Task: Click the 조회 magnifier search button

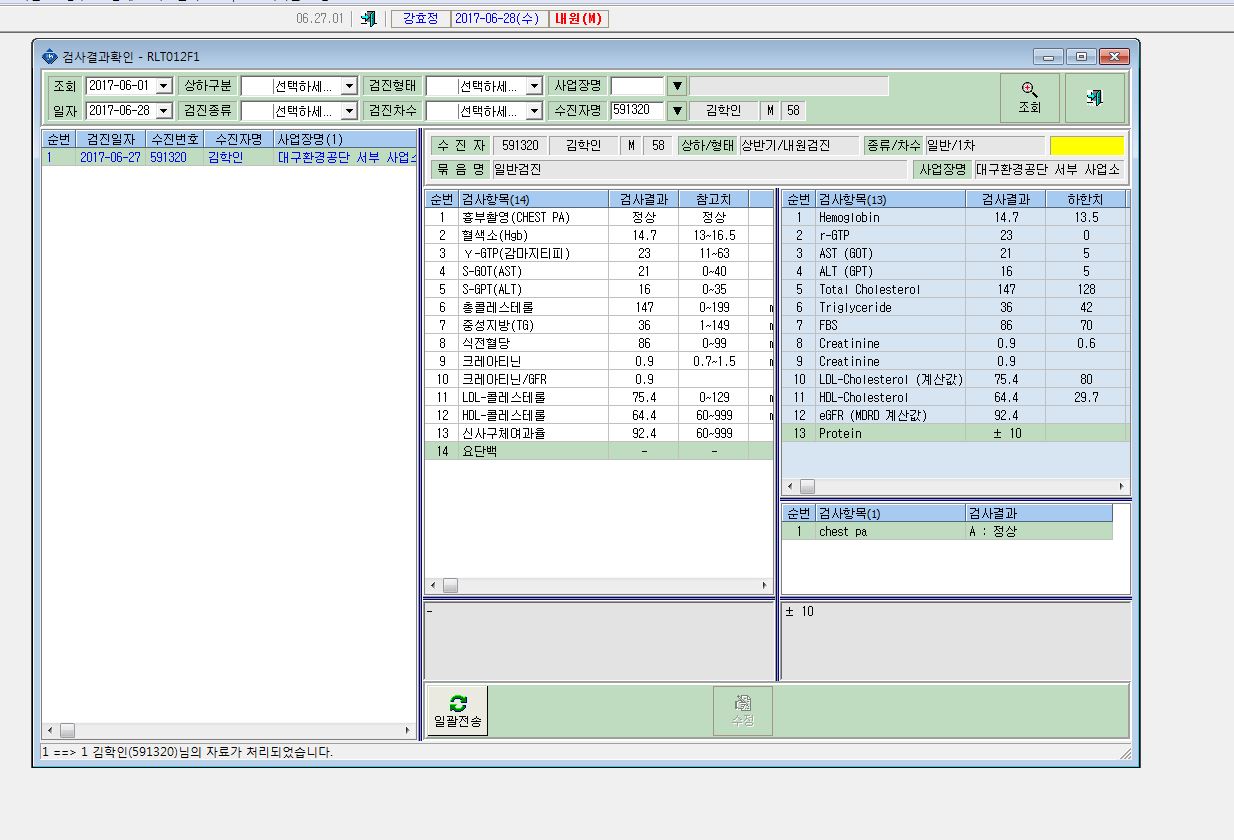Action: click(x=1029, y=98)
